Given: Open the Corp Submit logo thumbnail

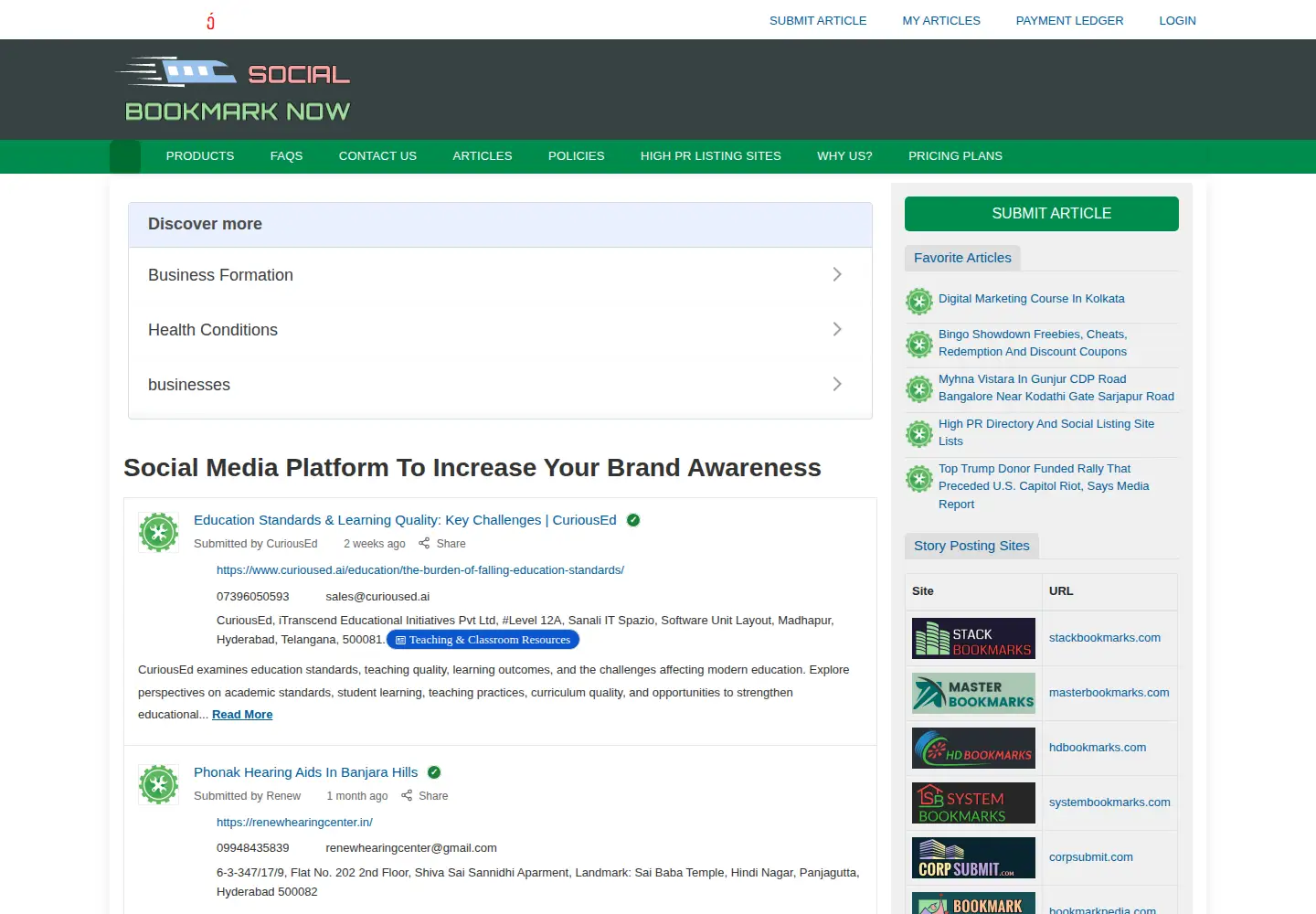Looking at the screenshot, I should pos(973,857).
